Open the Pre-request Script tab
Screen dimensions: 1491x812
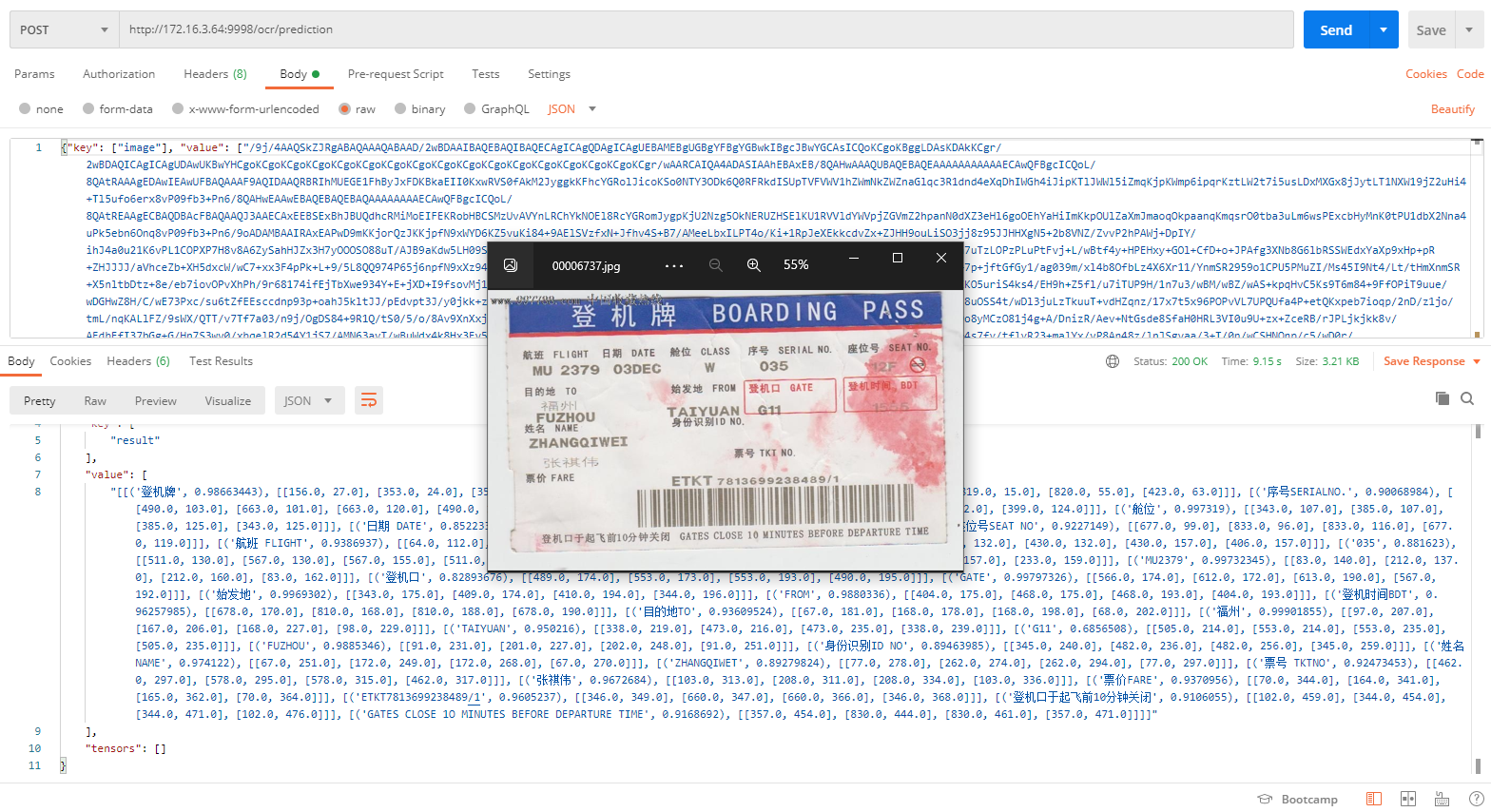click(396, 74)
